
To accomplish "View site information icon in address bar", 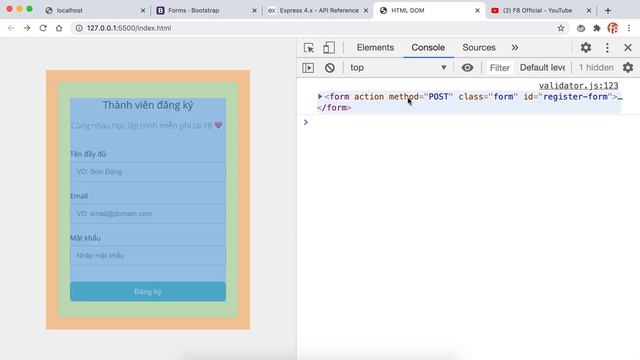I will 79,28.
